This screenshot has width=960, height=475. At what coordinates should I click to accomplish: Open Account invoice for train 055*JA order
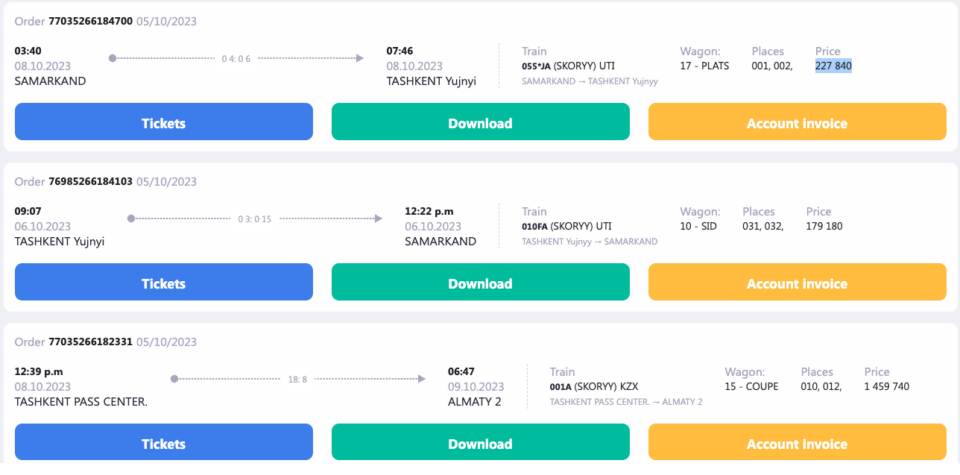click(797, 123)
